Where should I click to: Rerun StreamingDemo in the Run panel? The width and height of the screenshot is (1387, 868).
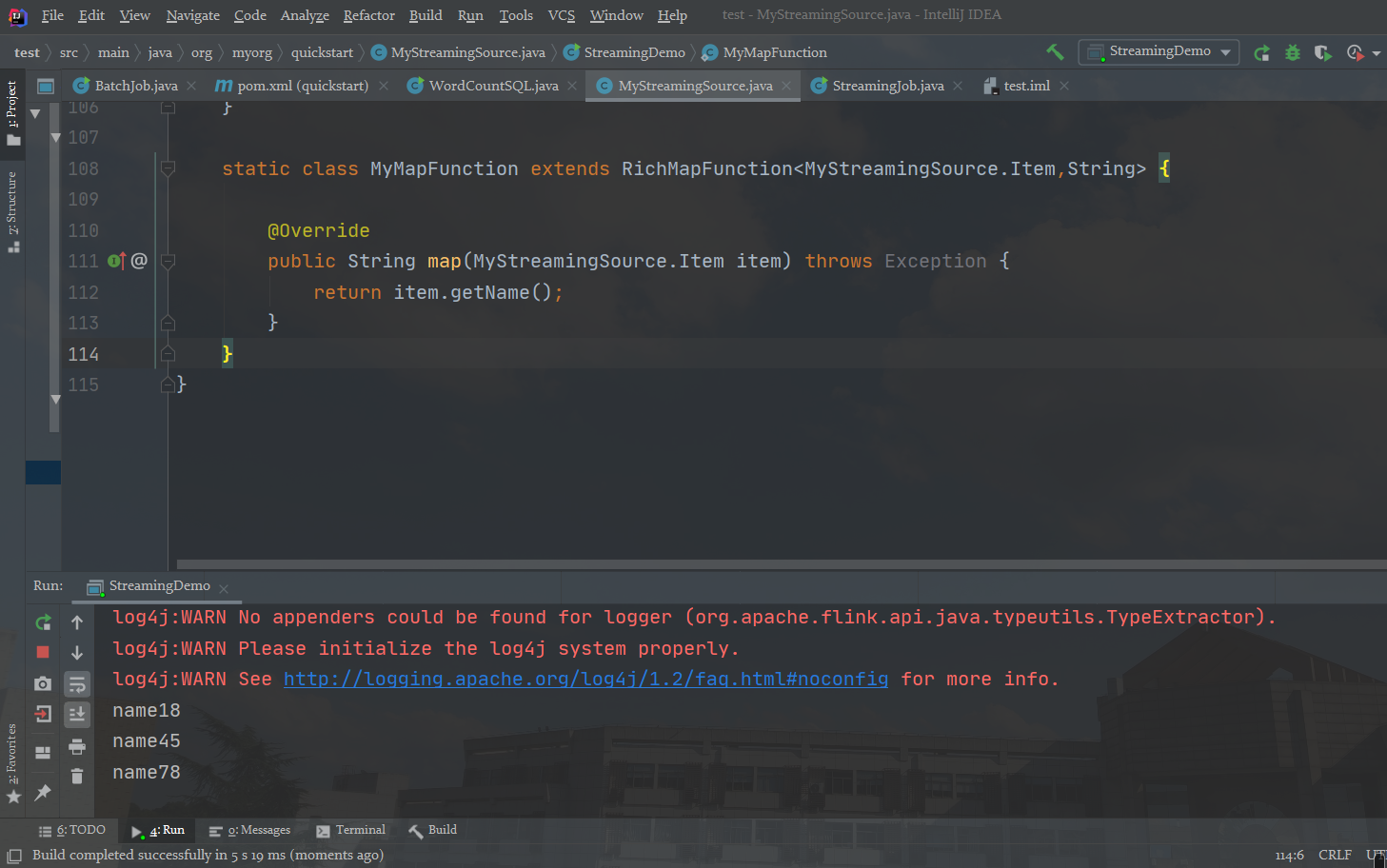(43, 622)
